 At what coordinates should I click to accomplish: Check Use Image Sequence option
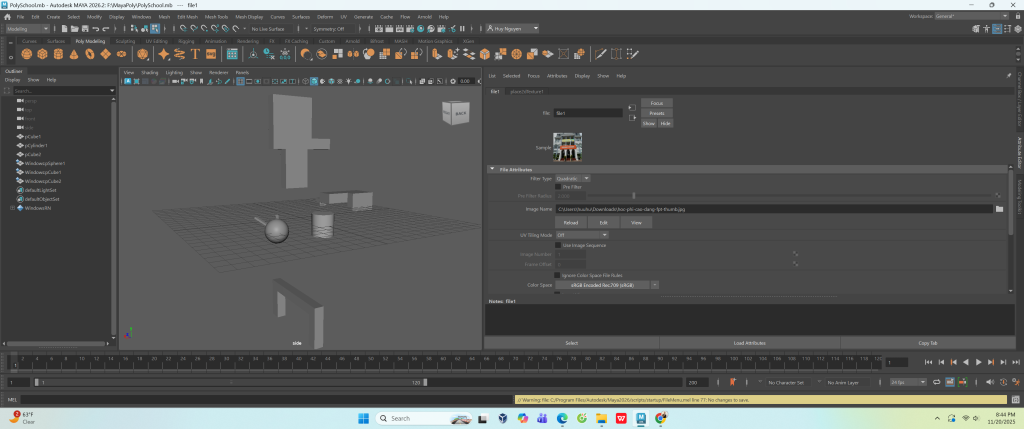click(558, 245)
